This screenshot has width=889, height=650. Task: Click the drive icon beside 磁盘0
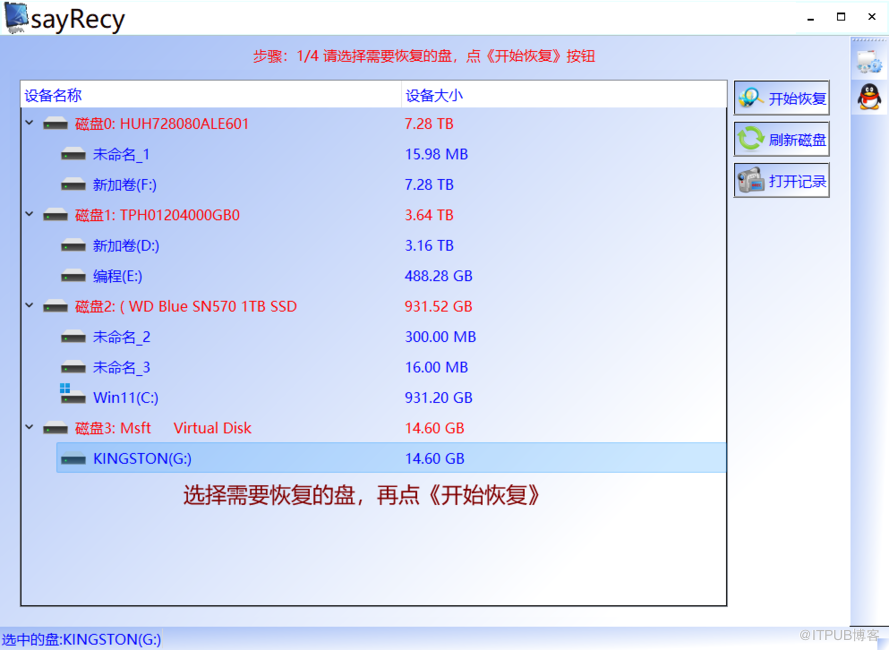tap(56, 124)
